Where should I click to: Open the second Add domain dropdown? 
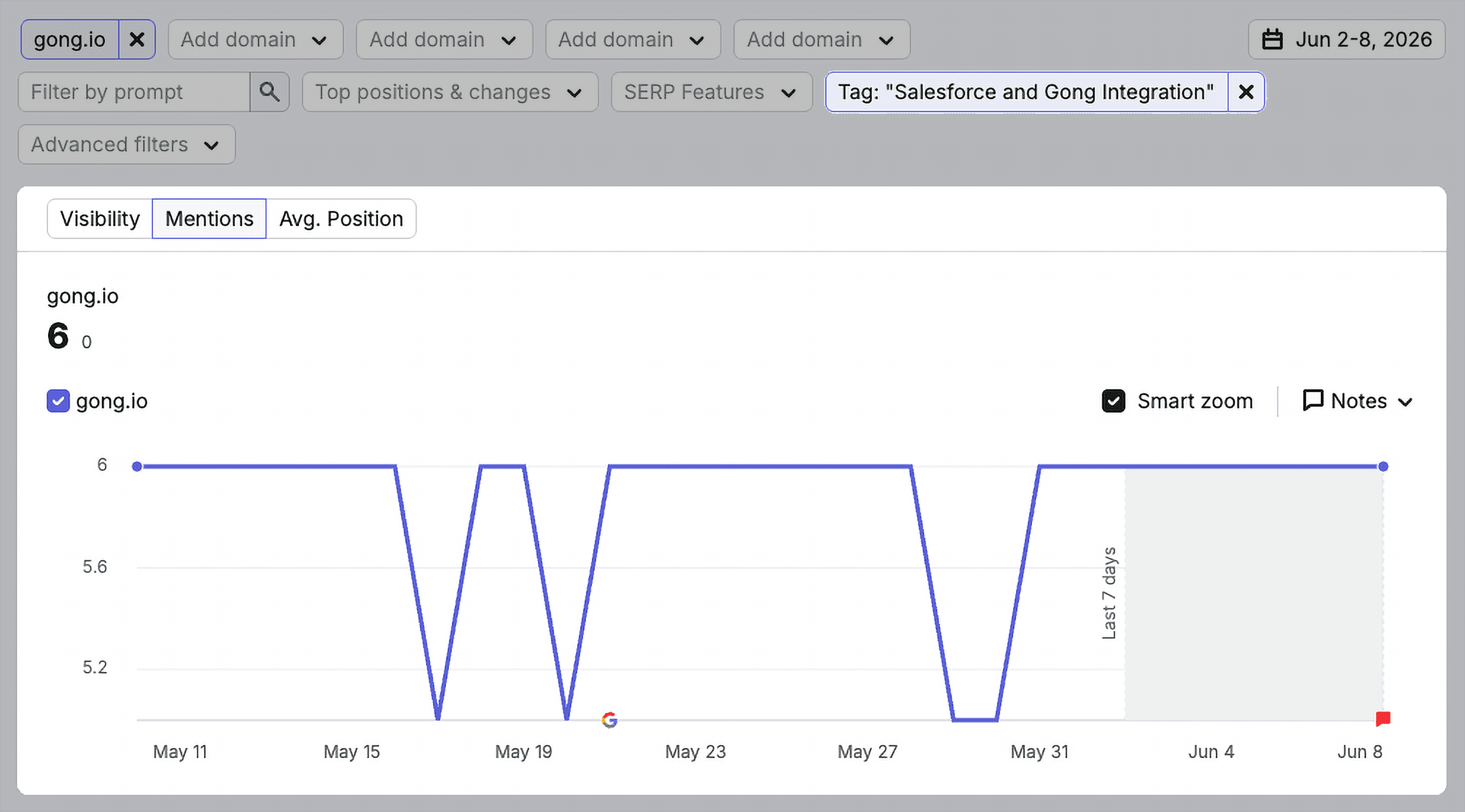click(444, 40)
